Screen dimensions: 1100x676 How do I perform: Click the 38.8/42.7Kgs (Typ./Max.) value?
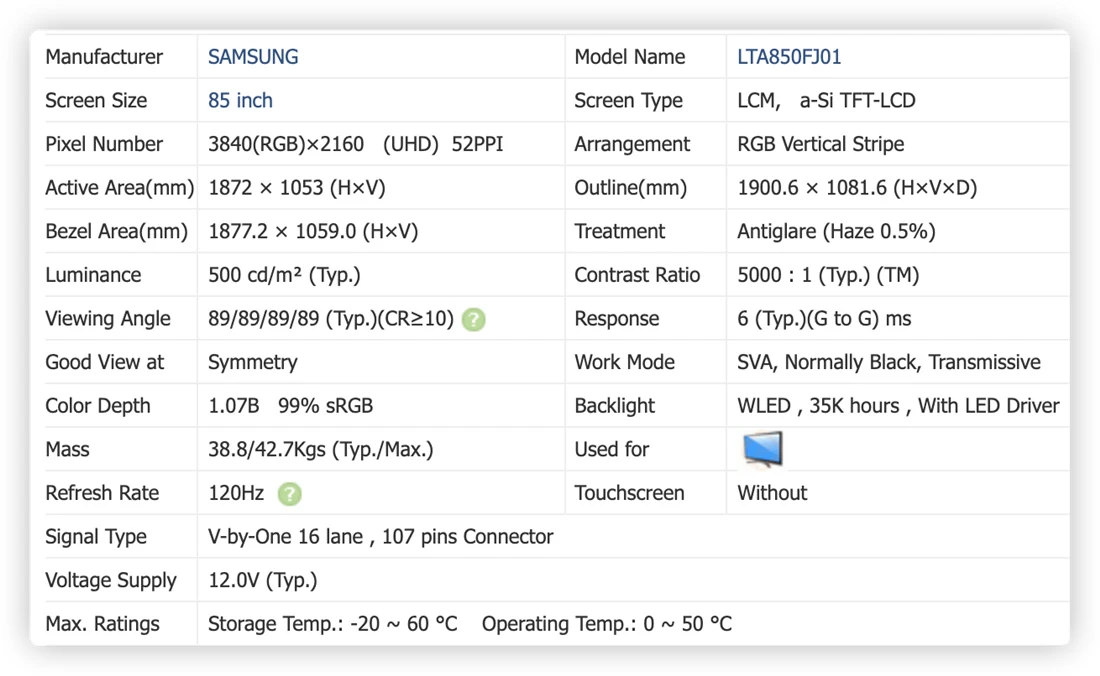(x=321, y=449)
